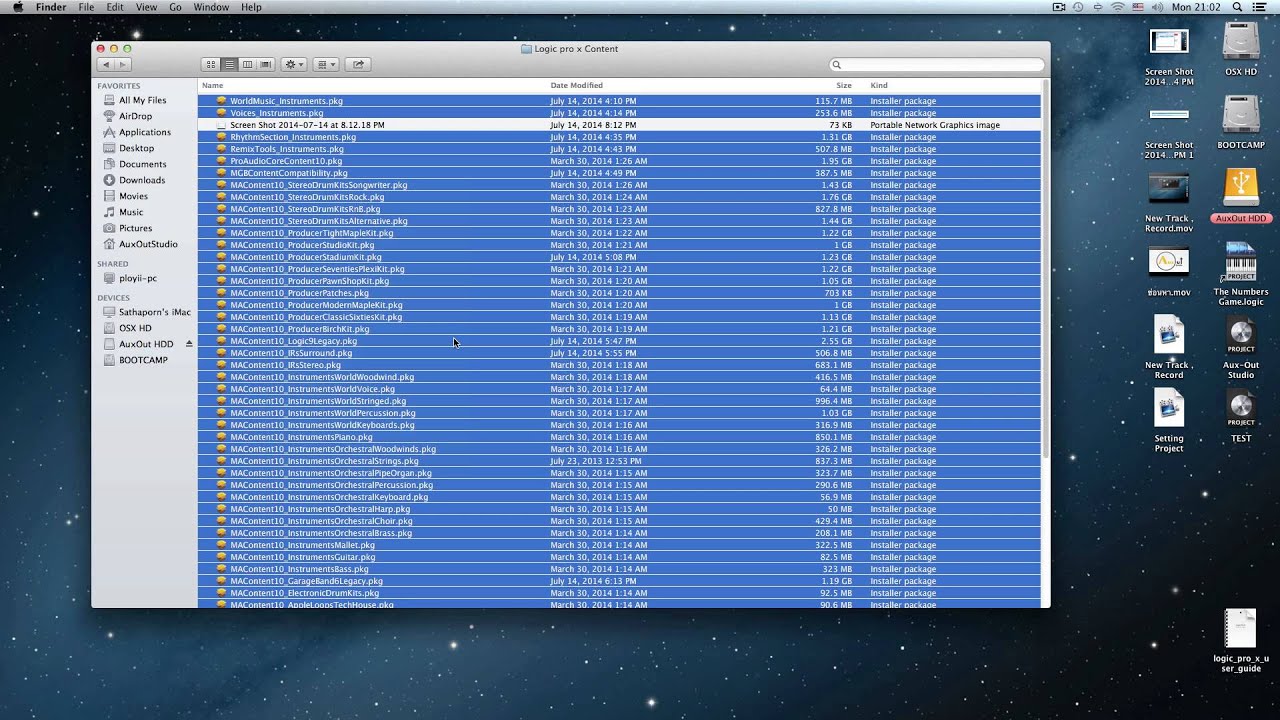Go forward with the Finder forward arrow
This screenshot has height=720, width=1280.
click(123, 64)
